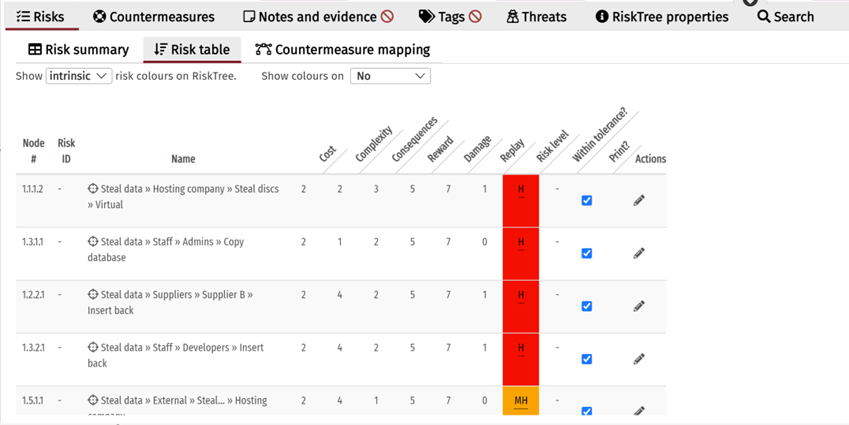Screen dimensions: 849x425
Task: Switch to the Countermeasures tab
Action: click(x=154, y=17)
